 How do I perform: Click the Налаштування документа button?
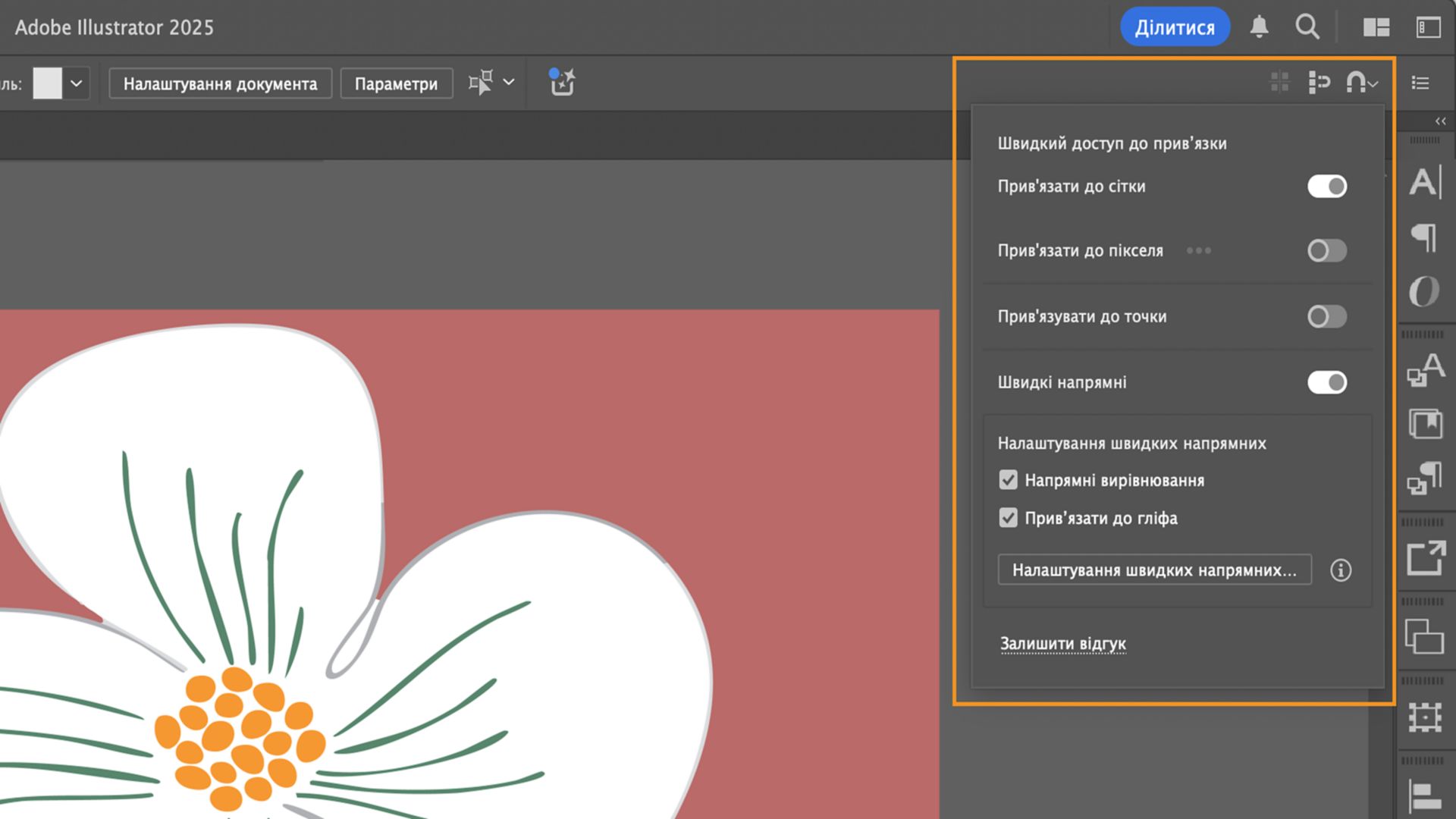(220, 83)
